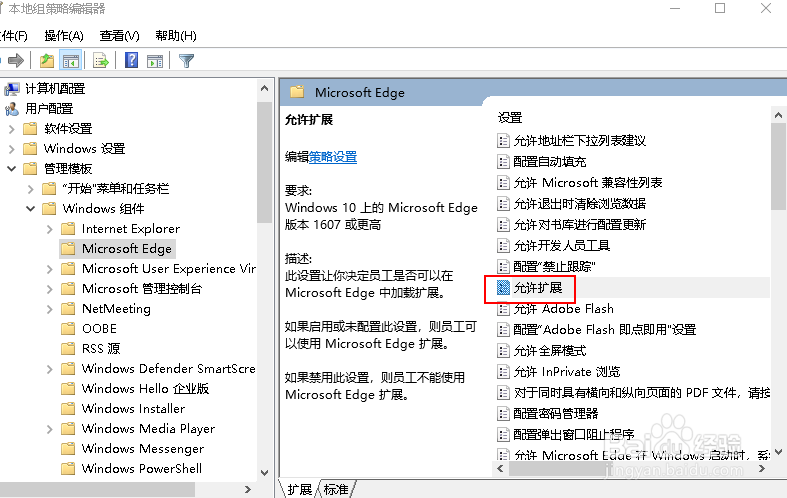The height and width of the screenshot is (498, 787).
Task: Click the Up one level folder icon
Action: point(47,61)
